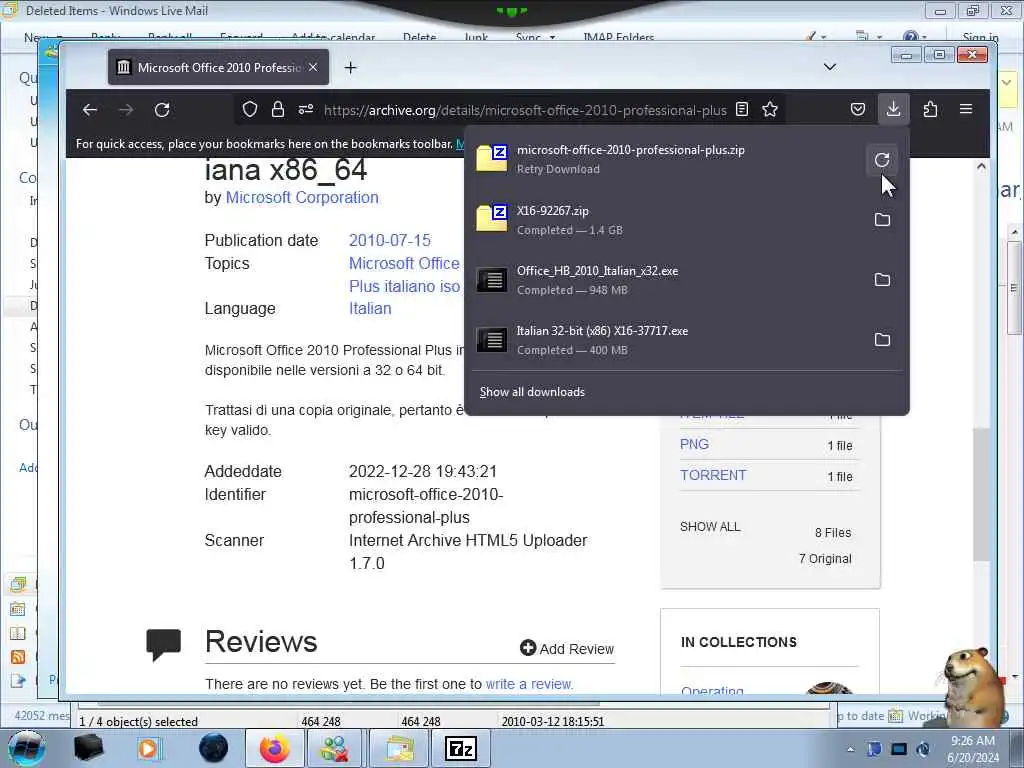Viewport: 1024px width, 768px height.
Task: Click Sign in in Windows Live Mail
Action: (x=980, y=37)
